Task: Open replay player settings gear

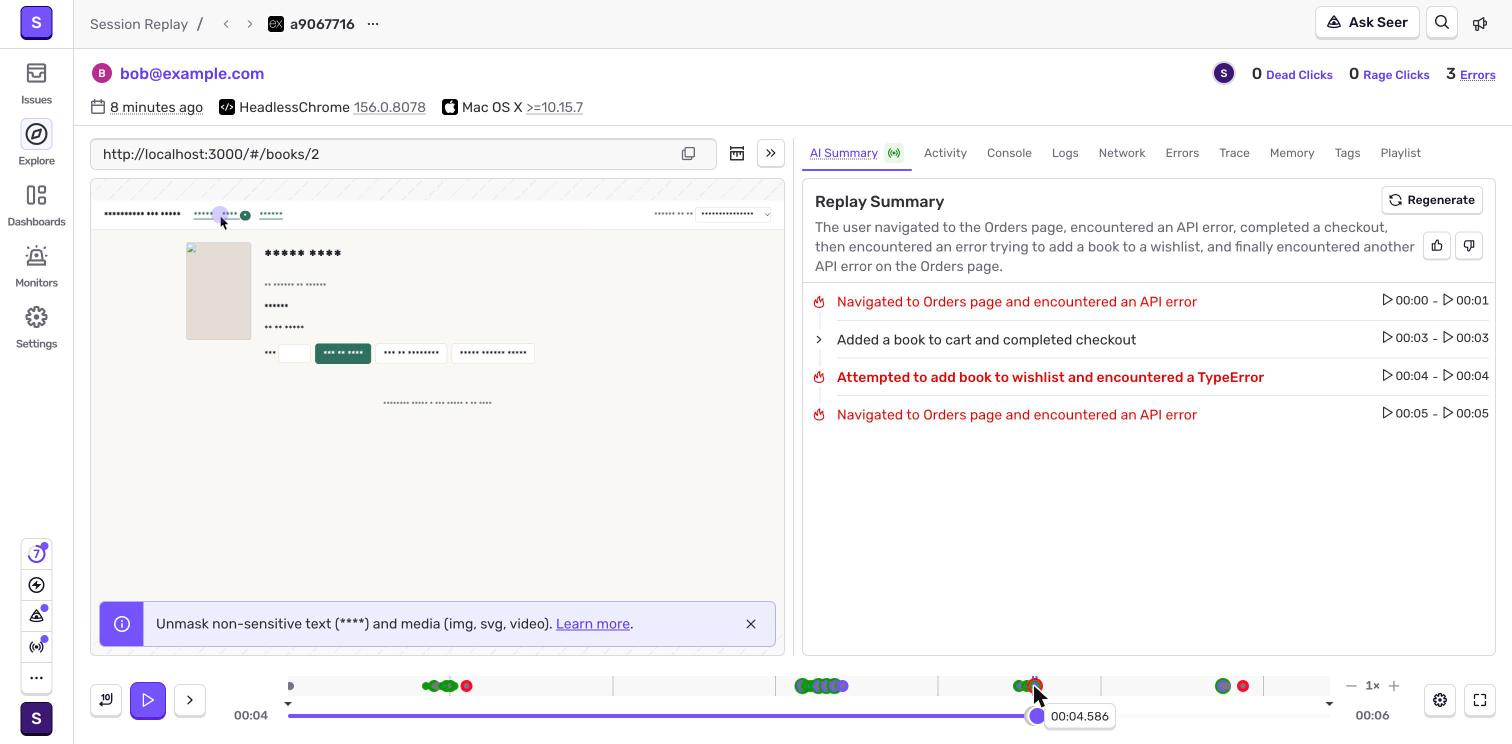Action: (x=1440, y=700)
